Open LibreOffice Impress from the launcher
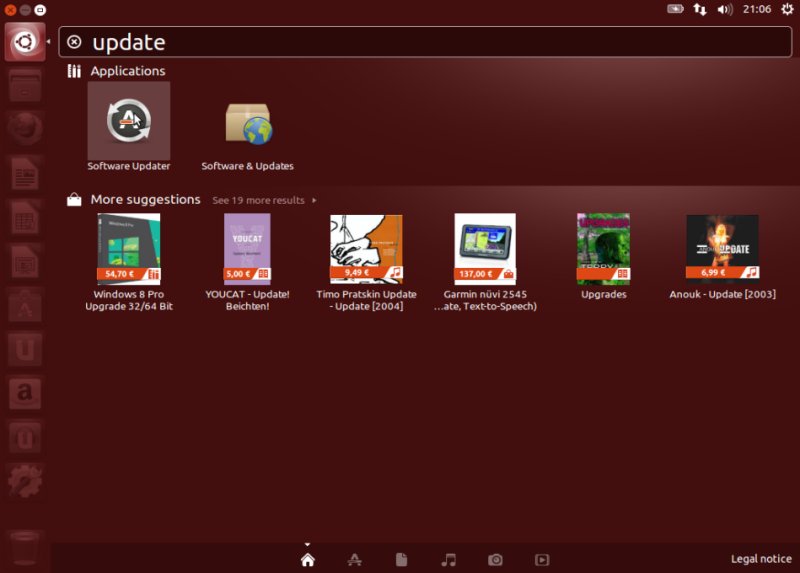This screenshot has height=573, width=800. click(24, 261)
